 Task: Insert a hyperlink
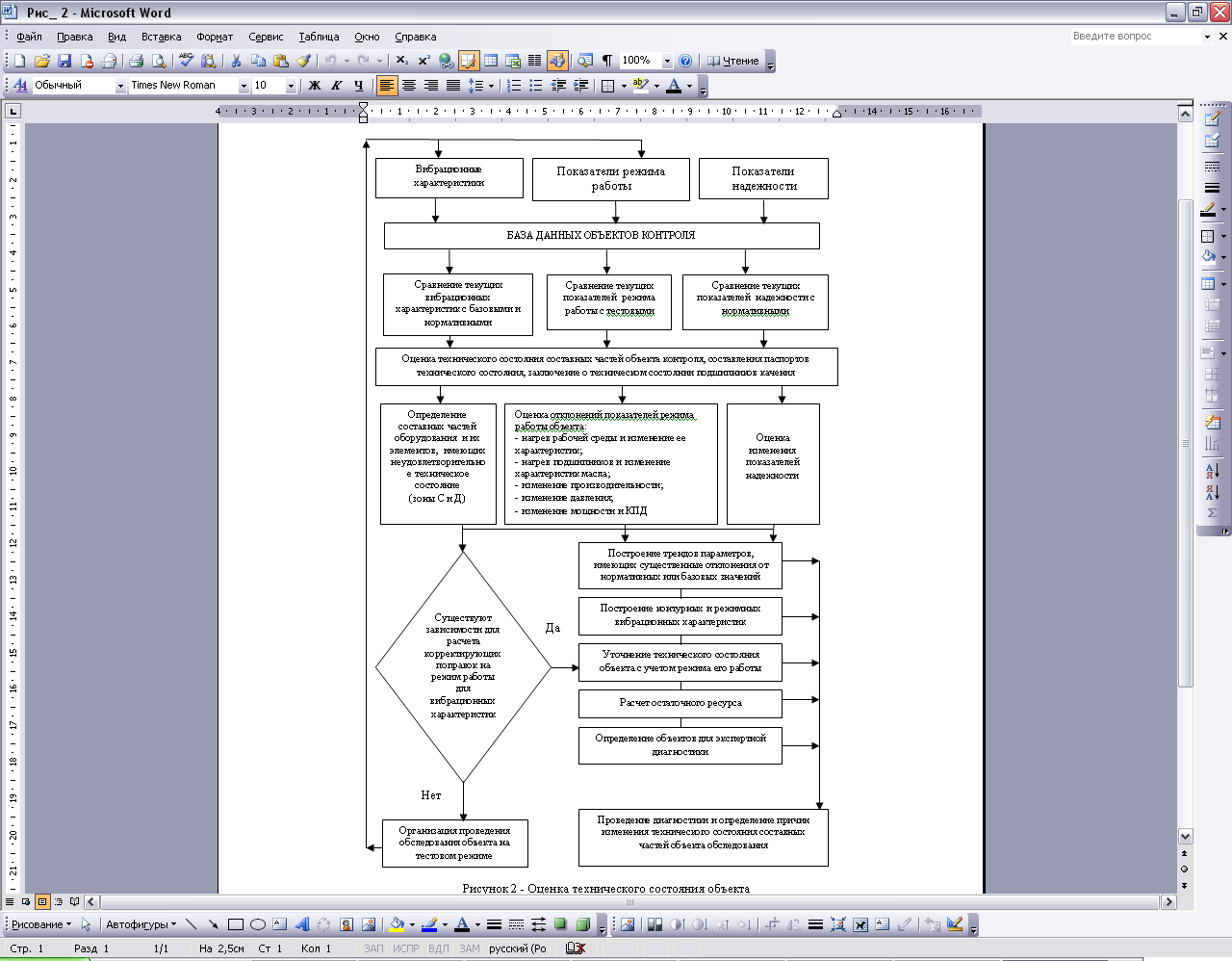pyautogui.click(x=446, y=61)
